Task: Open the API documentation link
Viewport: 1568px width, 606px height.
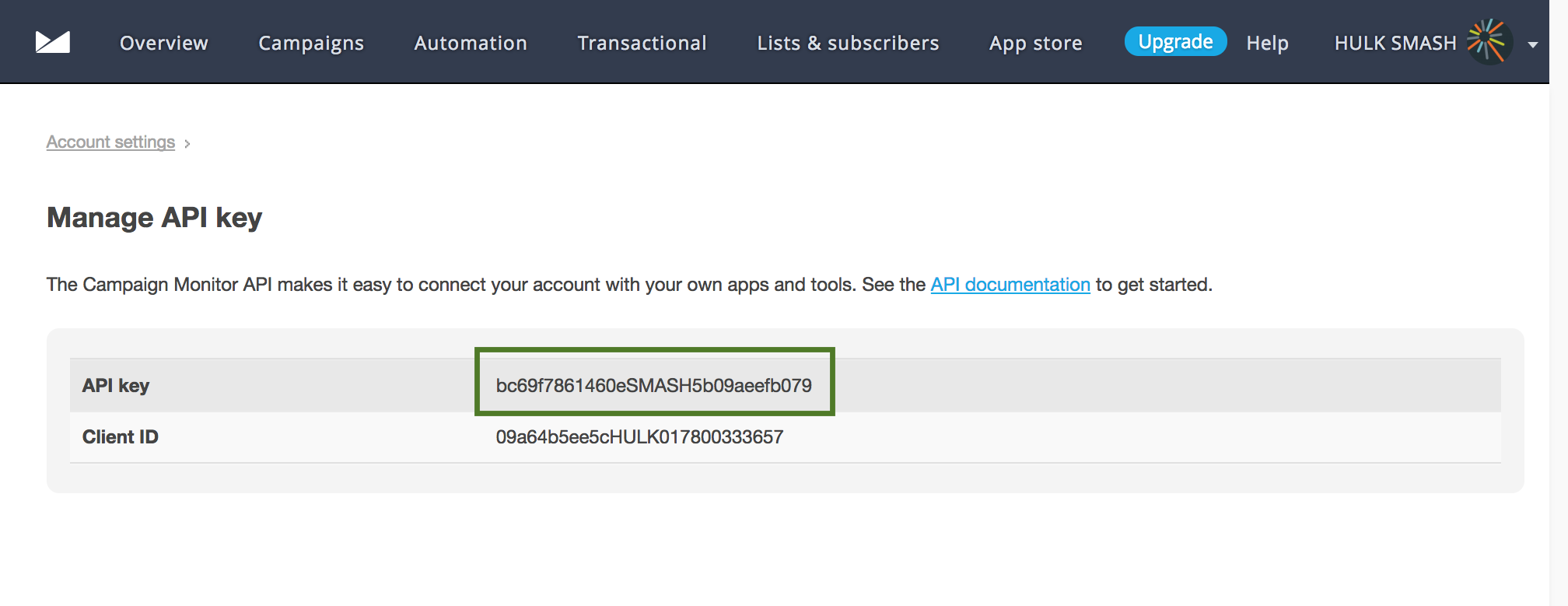Action: (1010, 285)
